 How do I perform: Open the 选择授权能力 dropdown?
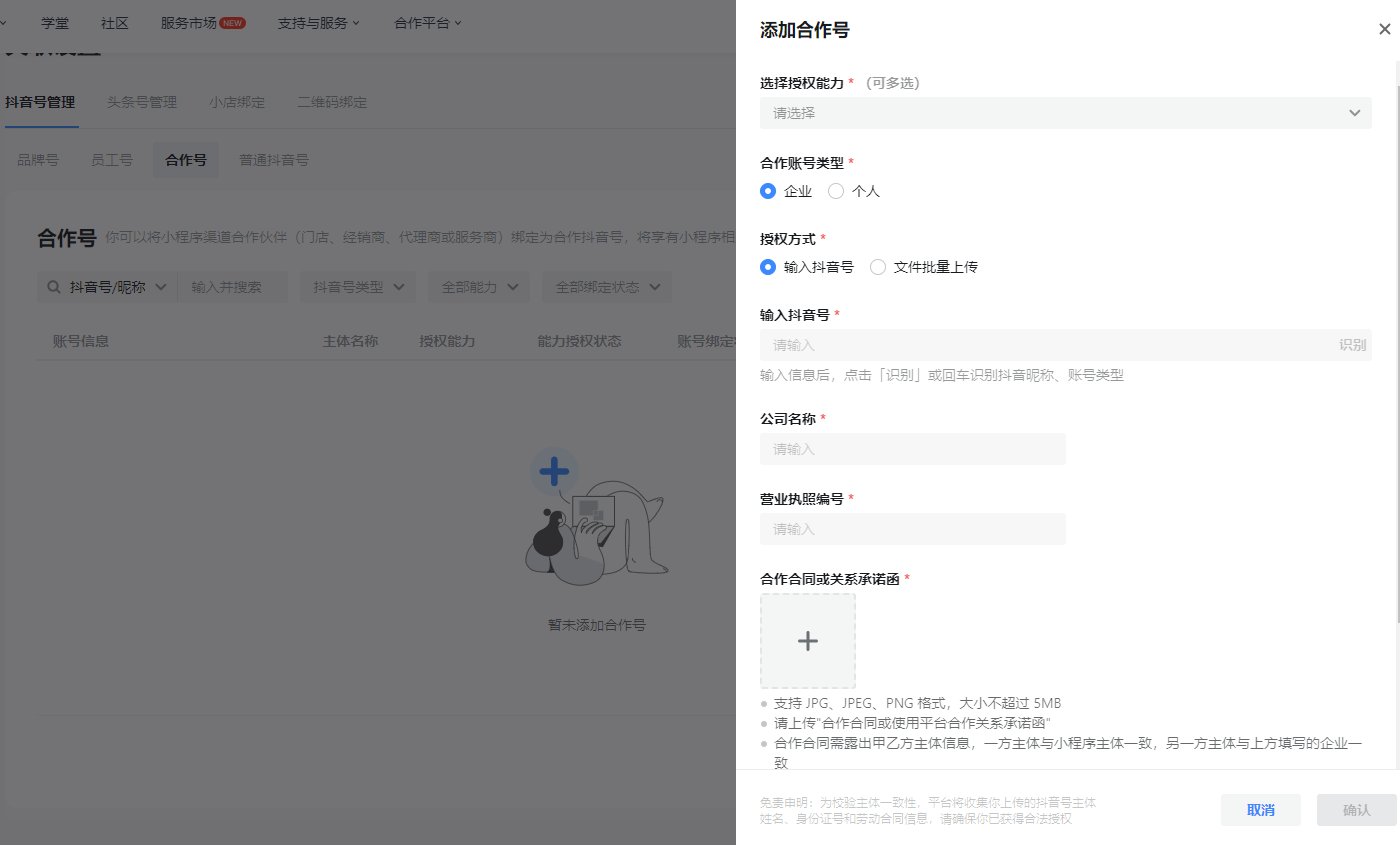(x=1066, y=113)
